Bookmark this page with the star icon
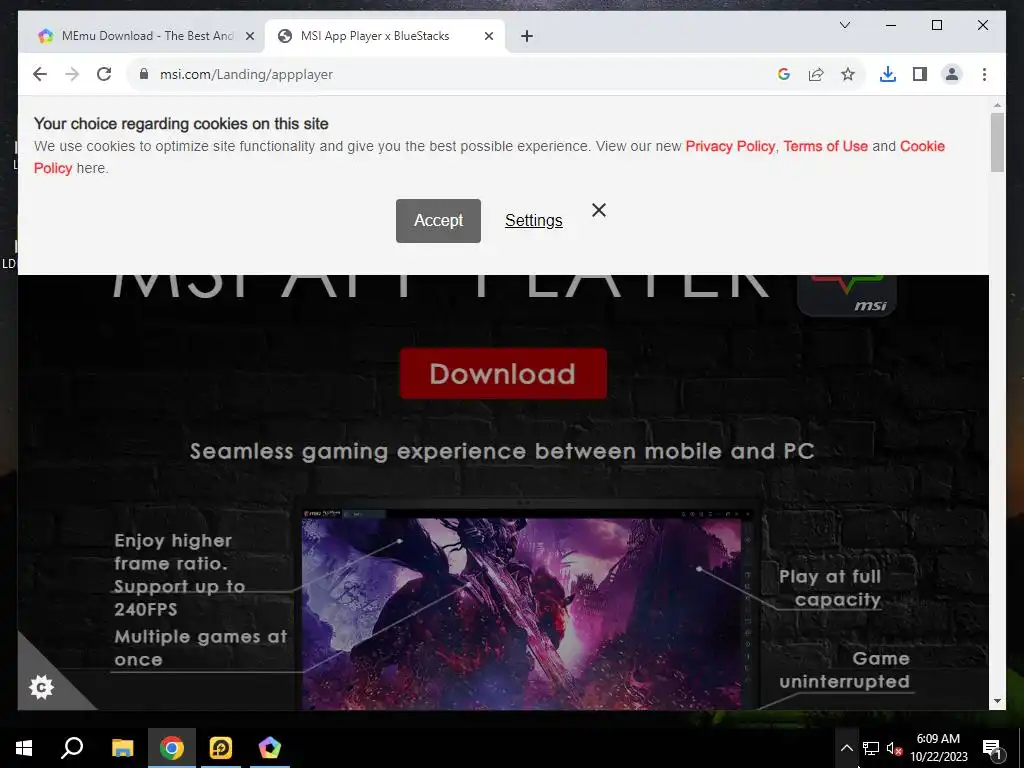 (x=848, y=74)
